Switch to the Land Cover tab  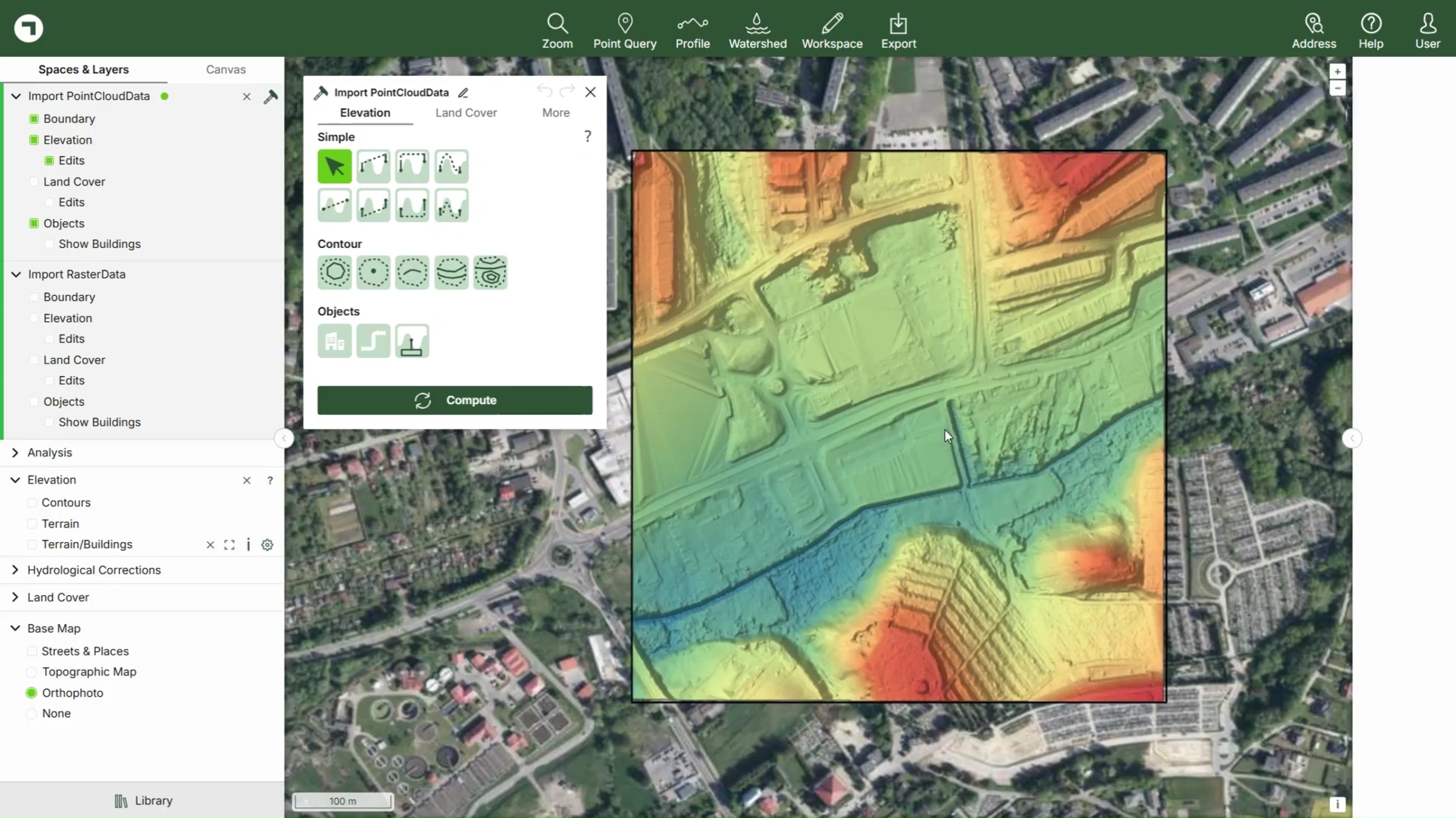click(x=465, y=113)
